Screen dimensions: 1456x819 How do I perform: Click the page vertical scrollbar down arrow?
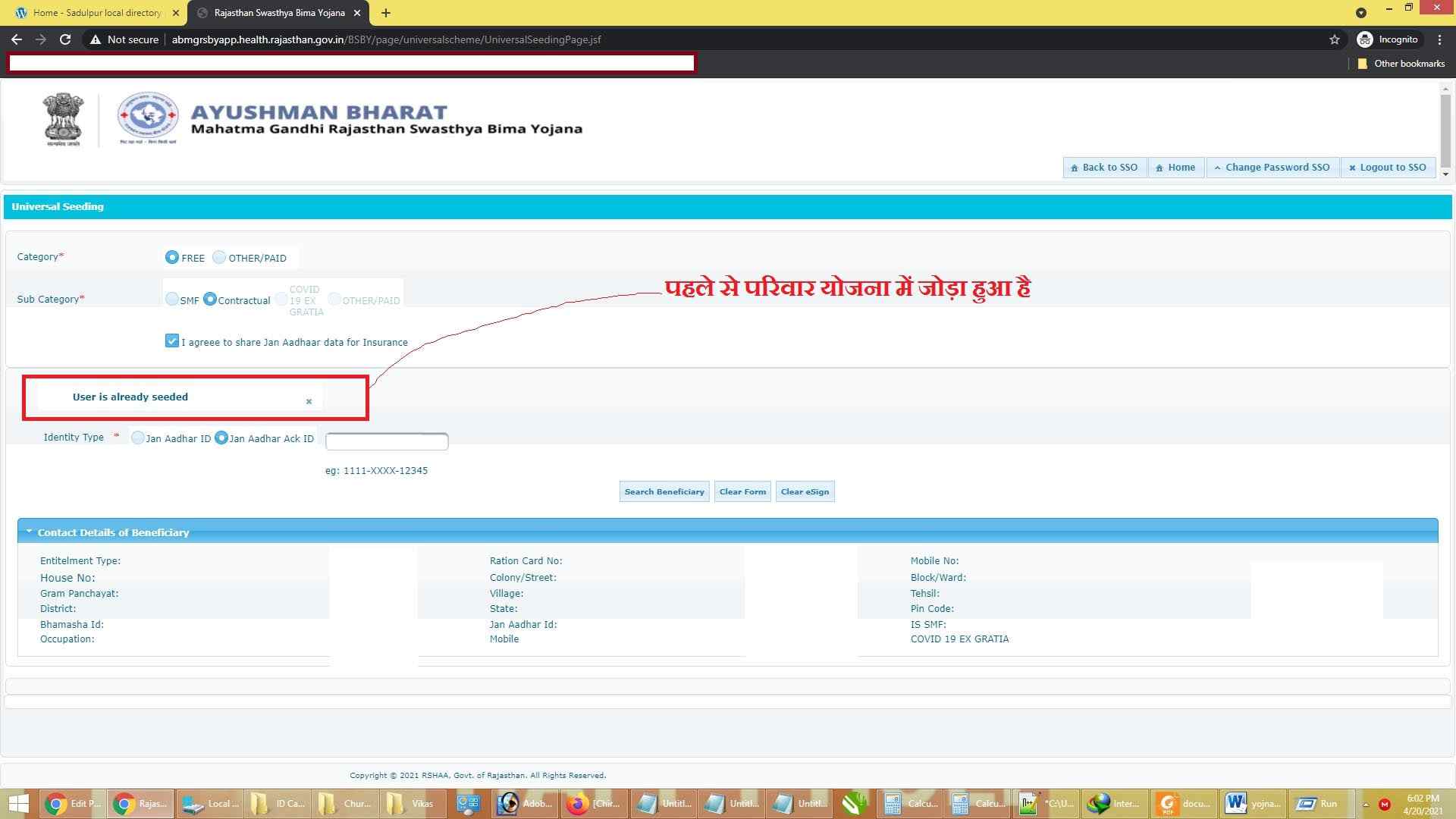coord(1445,174)
